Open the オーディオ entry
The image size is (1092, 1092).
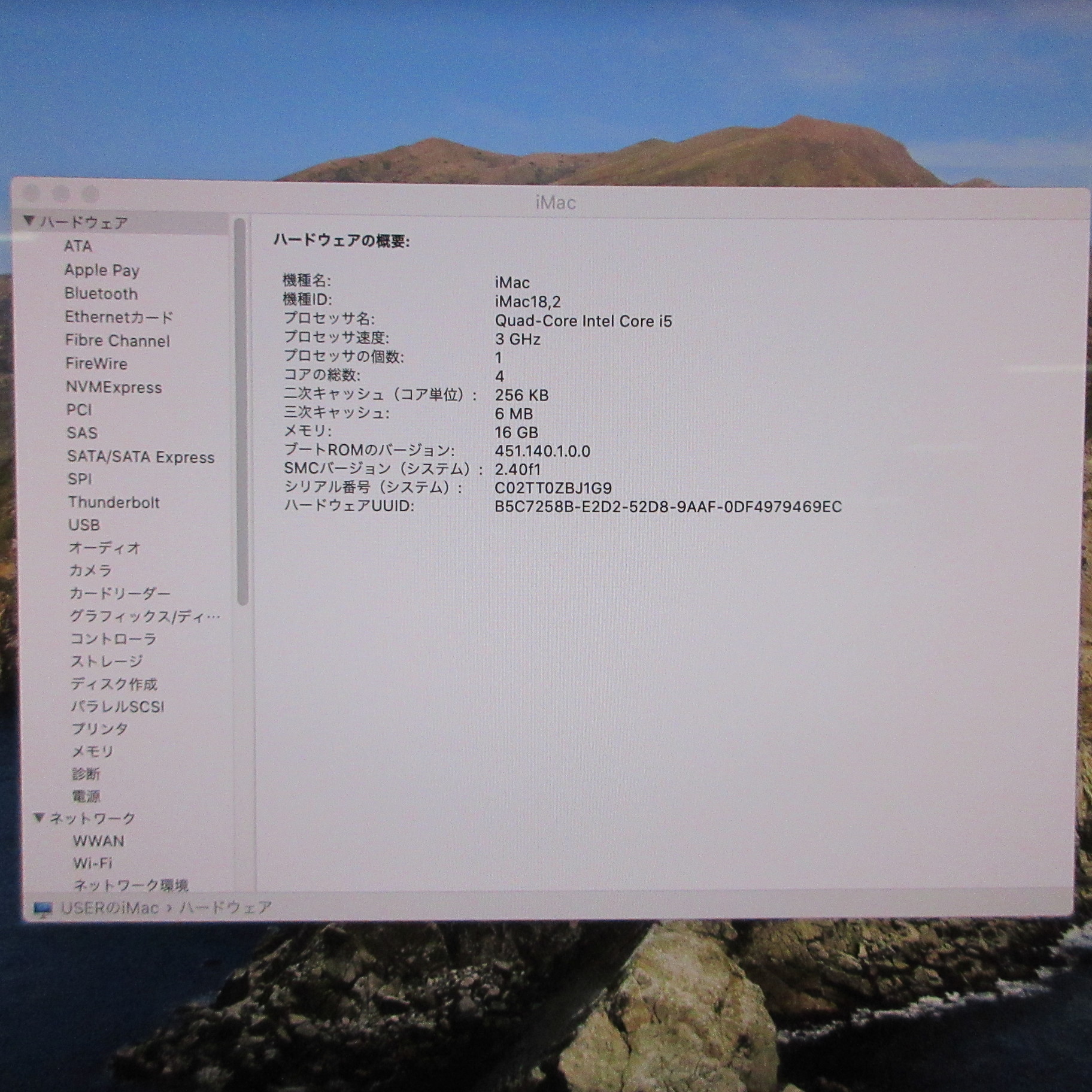105,548
